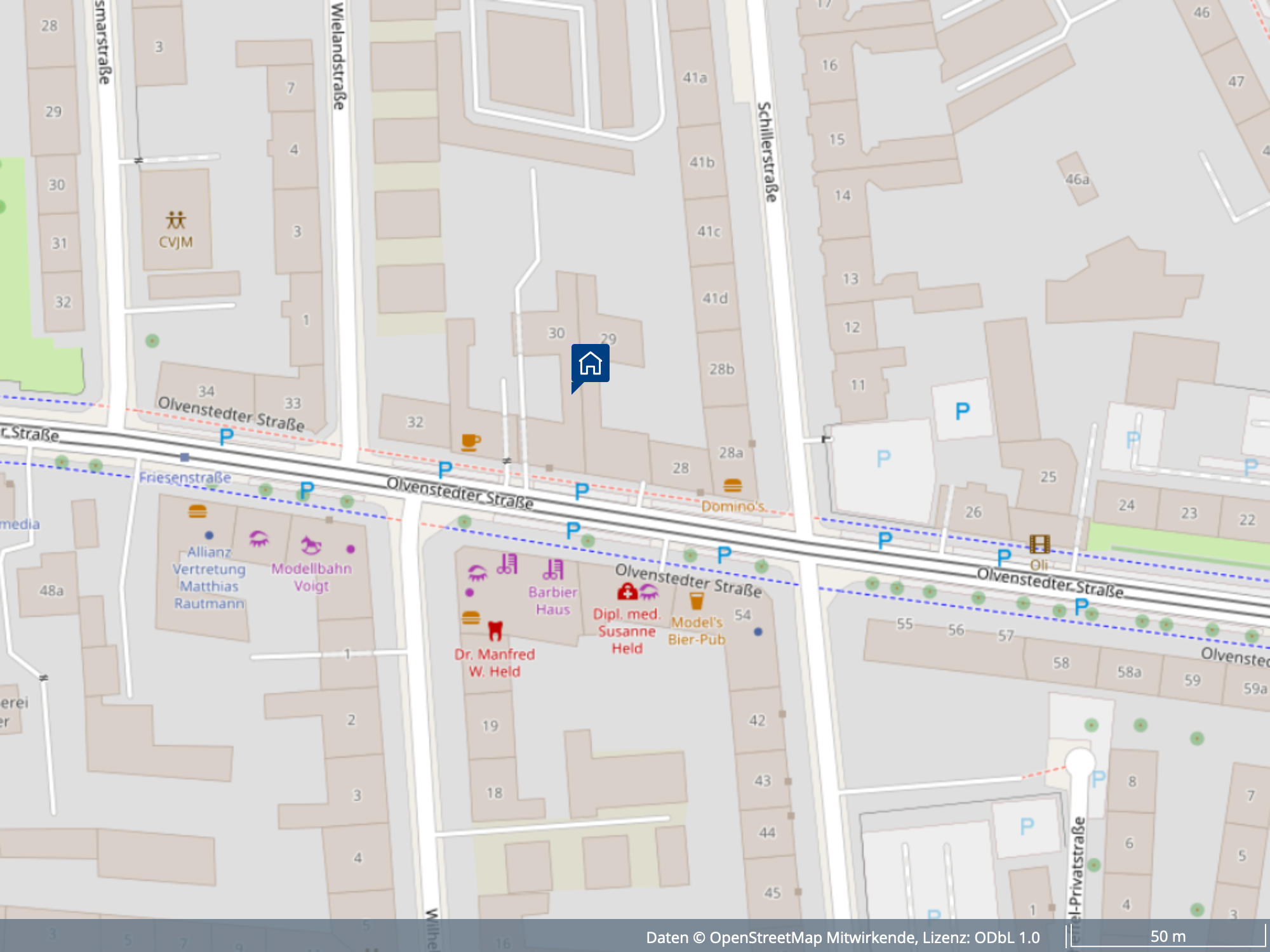The image size is (1270, 952).
Task: Click the parking icon beside building 11
Action: coord(962,411)
